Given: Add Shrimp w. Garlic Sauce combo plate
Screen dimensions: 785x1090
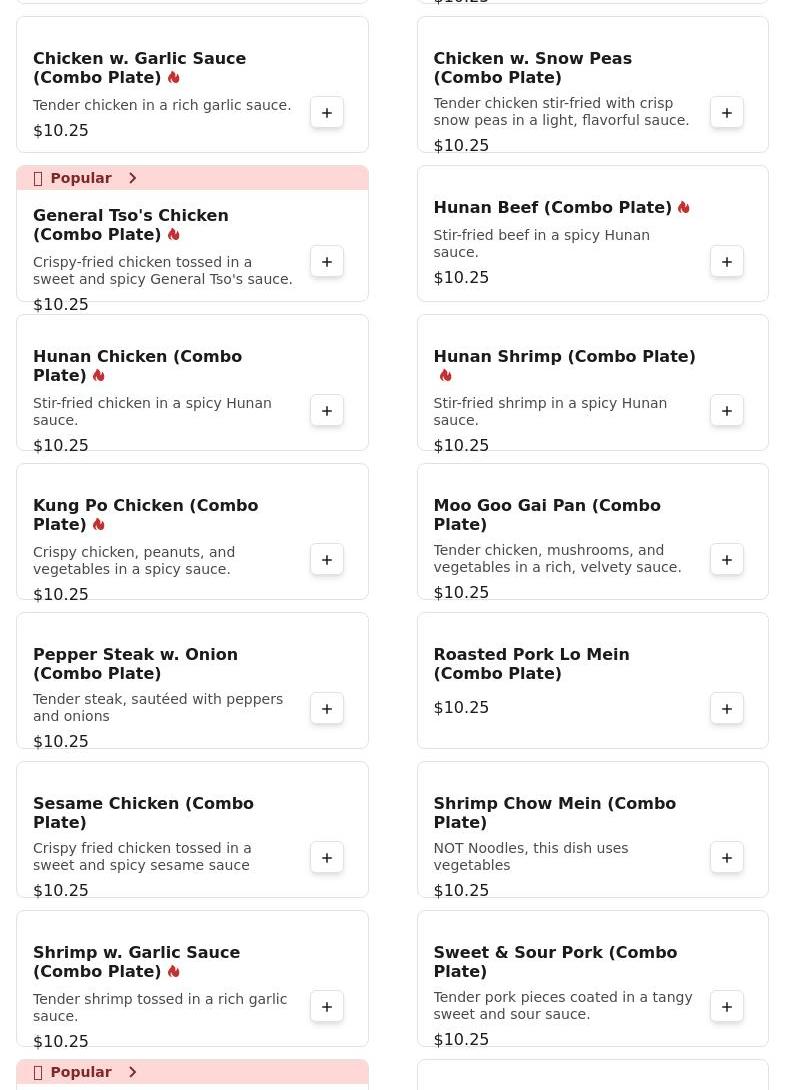Looking at the screenshot, I should pyautogui.click(x=327, y=1007).
